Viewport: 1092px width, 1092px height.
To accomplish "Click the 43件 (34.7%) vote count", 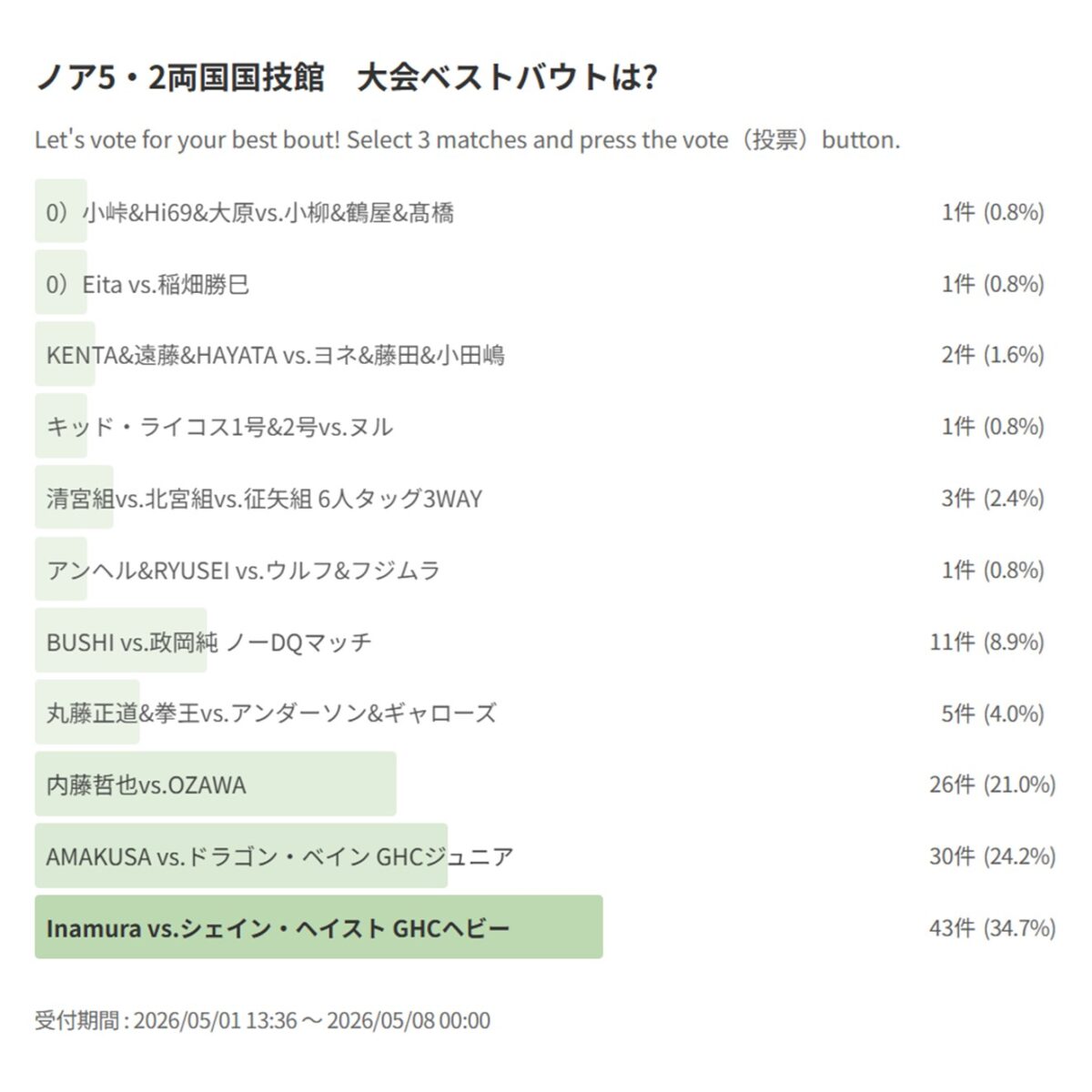I will click(993, 927).
